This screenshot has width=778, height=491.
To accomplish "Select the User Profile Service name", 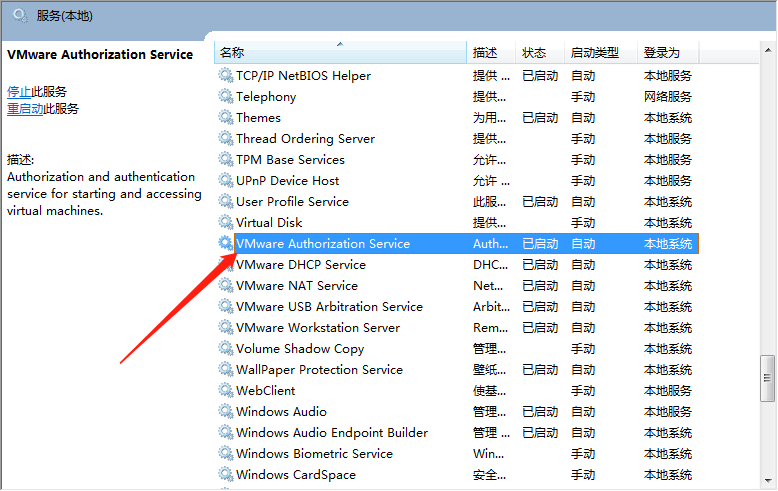I will (x=292, y=201).
